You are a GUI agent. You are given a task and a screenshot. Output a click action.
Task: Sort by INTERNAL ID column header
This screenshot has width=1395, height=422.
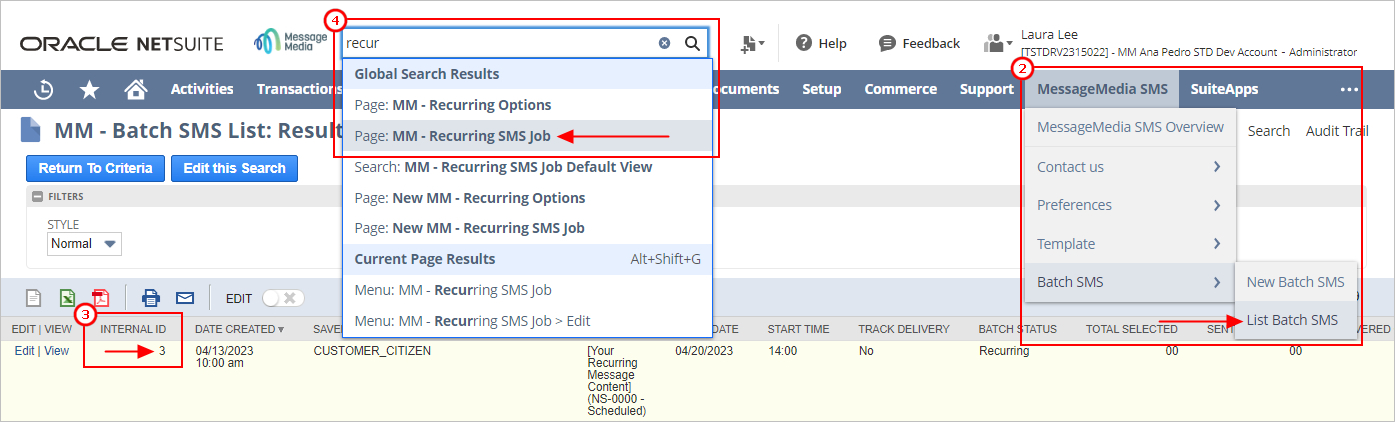[133, 329]
